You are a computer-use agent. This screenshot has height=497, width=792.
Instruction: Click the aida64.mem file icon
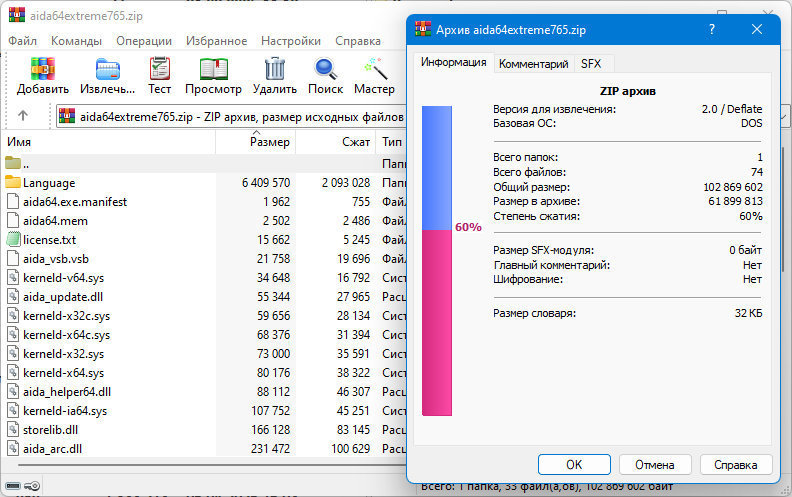[13, 220]
